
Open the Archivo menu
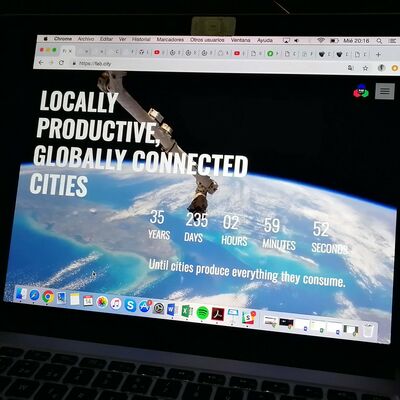pos(86,39)
